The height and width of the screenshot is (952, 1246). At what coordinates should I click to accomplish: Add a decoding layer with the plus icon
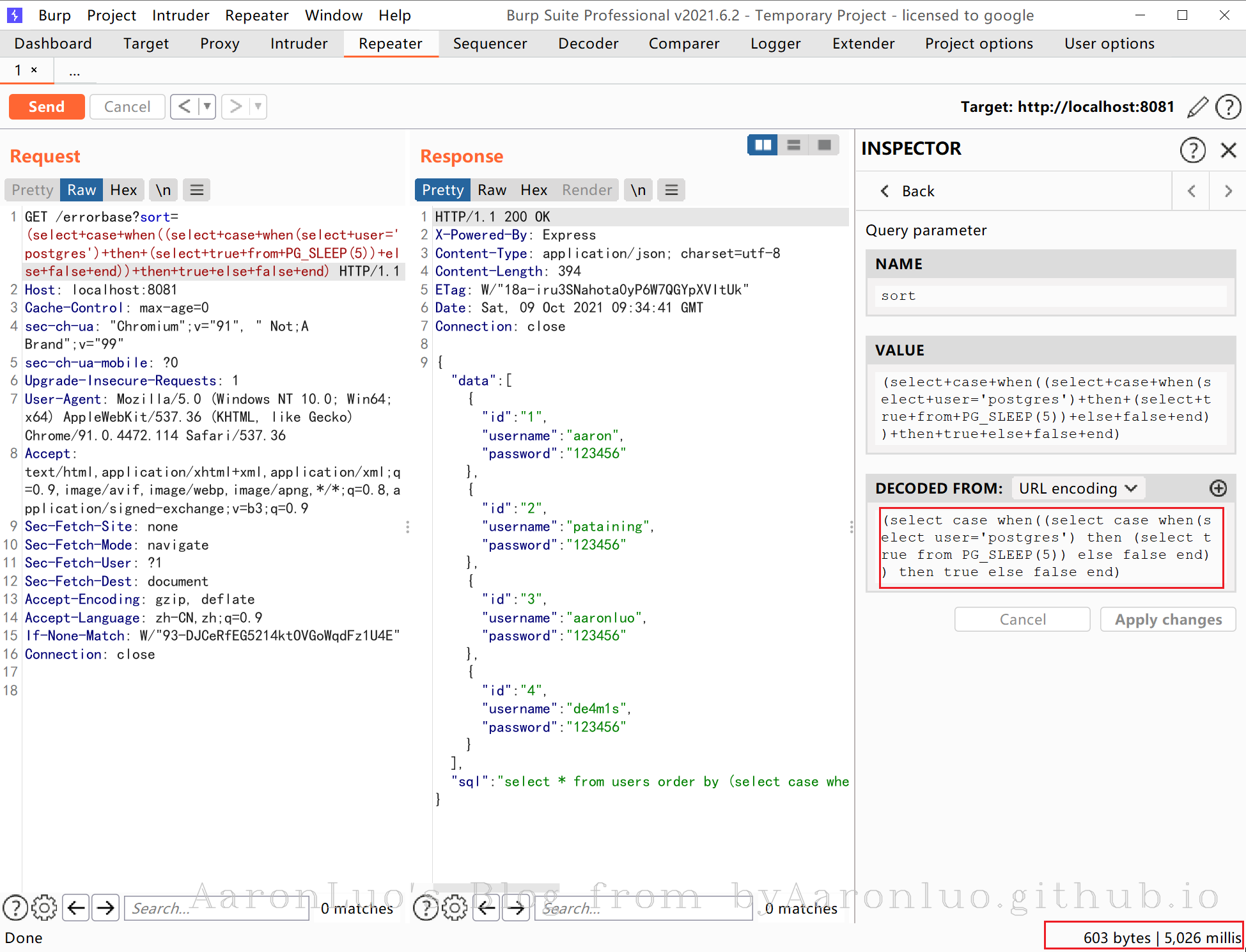point(1218,488)
